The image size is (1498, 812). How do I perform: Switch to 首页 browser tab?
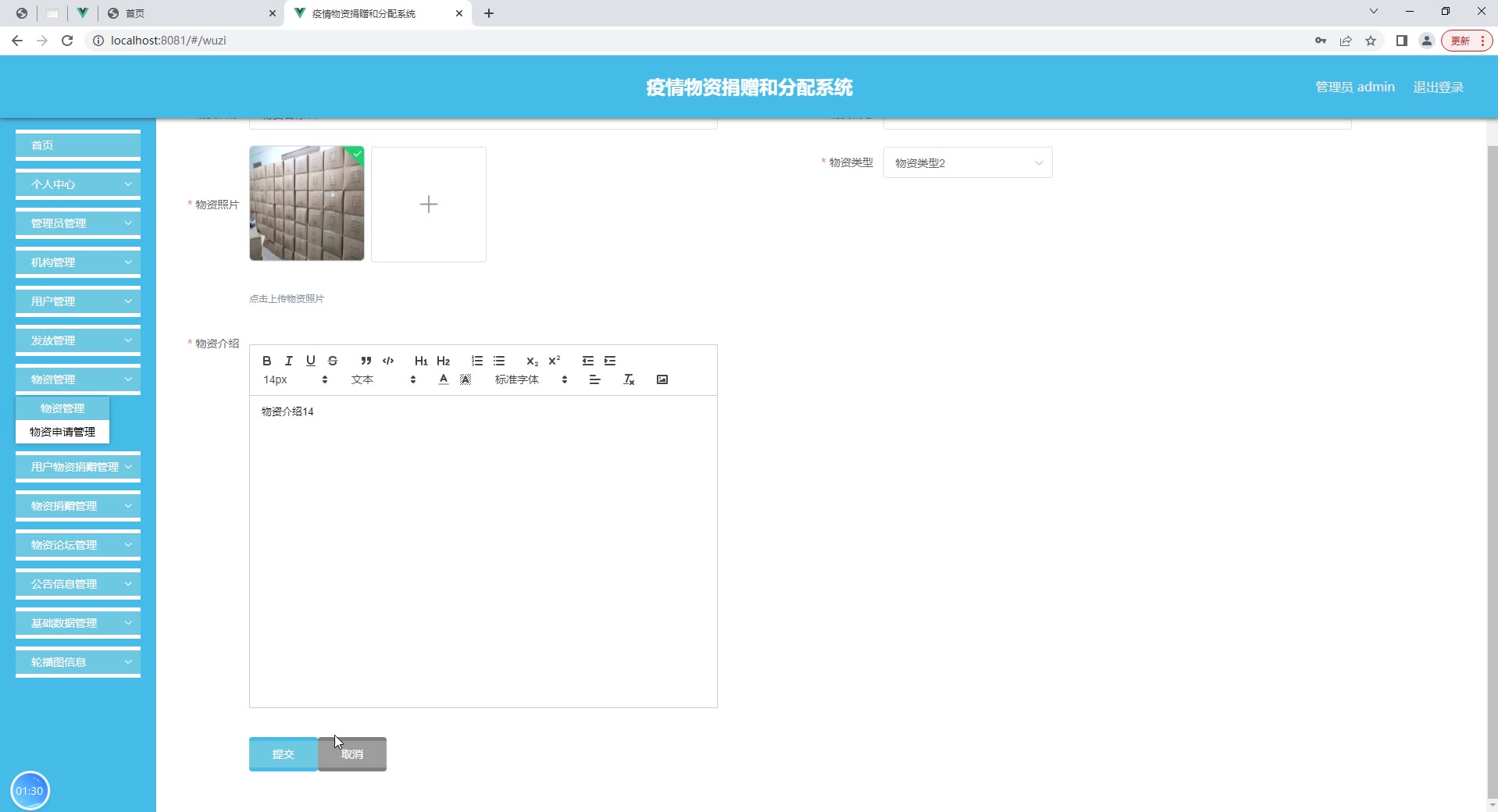[191, 13]
